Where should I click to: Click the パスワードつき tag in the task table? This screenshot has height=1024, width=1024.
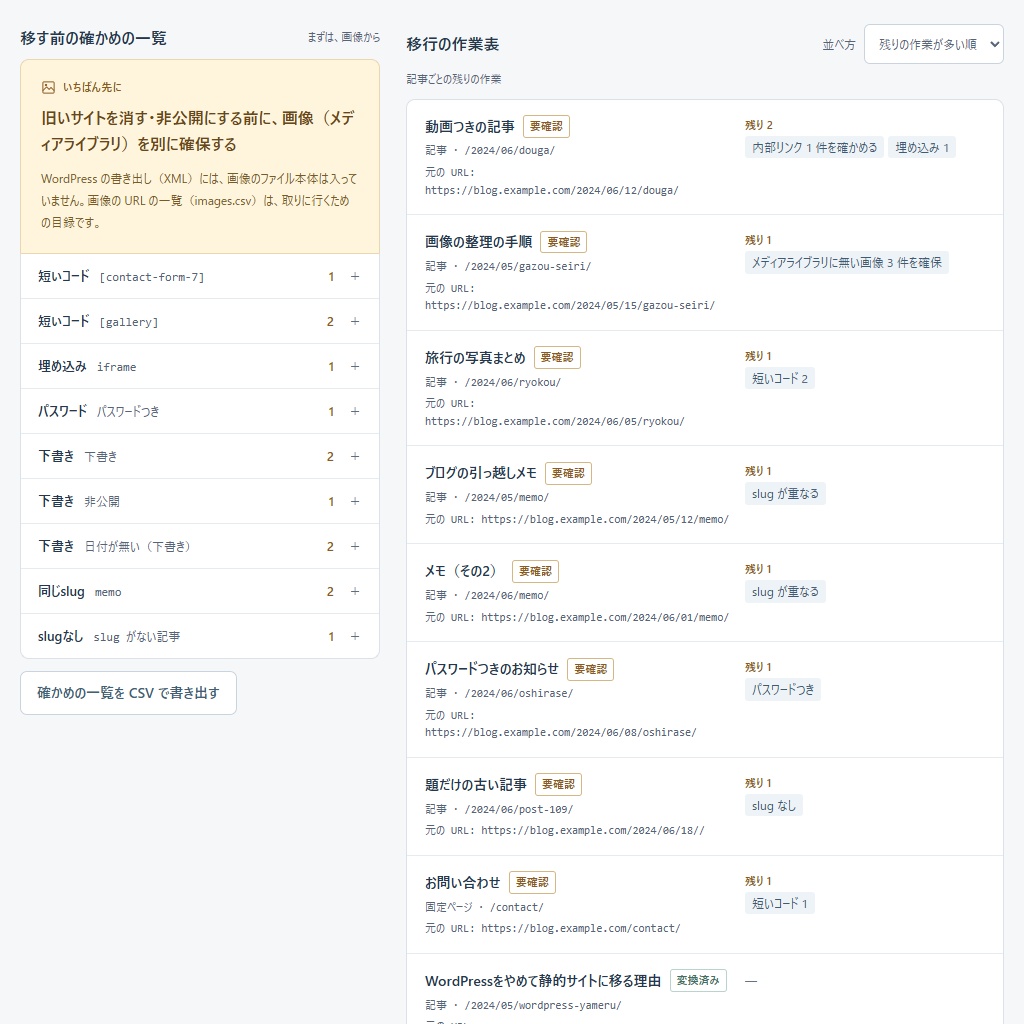click(x=782, y=690)
